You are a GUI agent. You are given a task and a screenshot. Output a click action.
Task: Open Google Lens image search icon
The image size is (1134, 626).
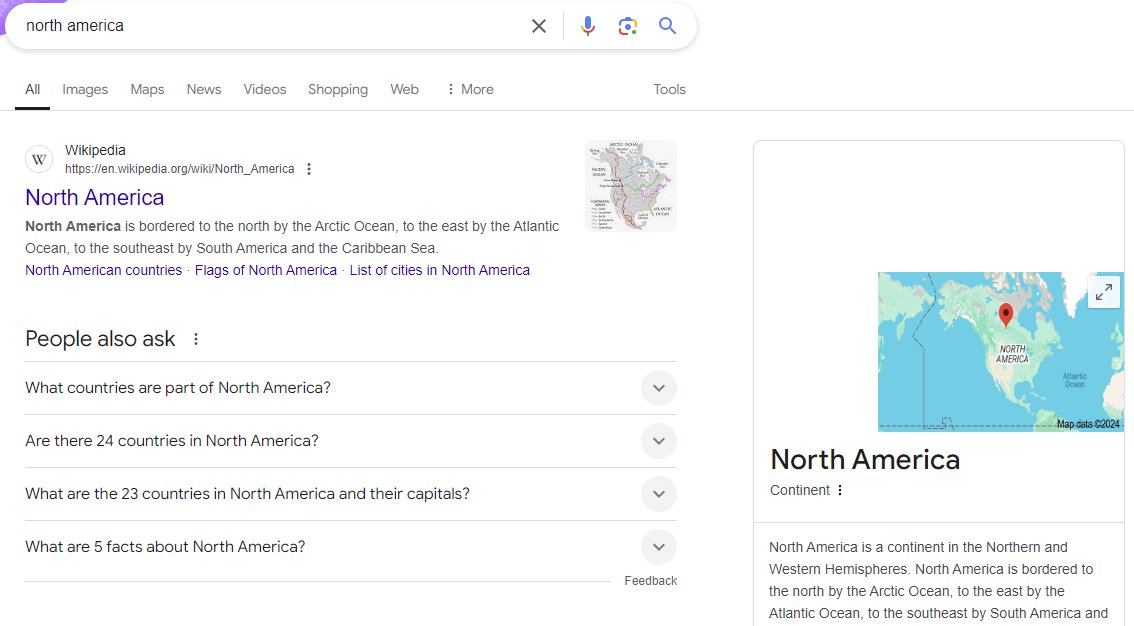point(628,26)
